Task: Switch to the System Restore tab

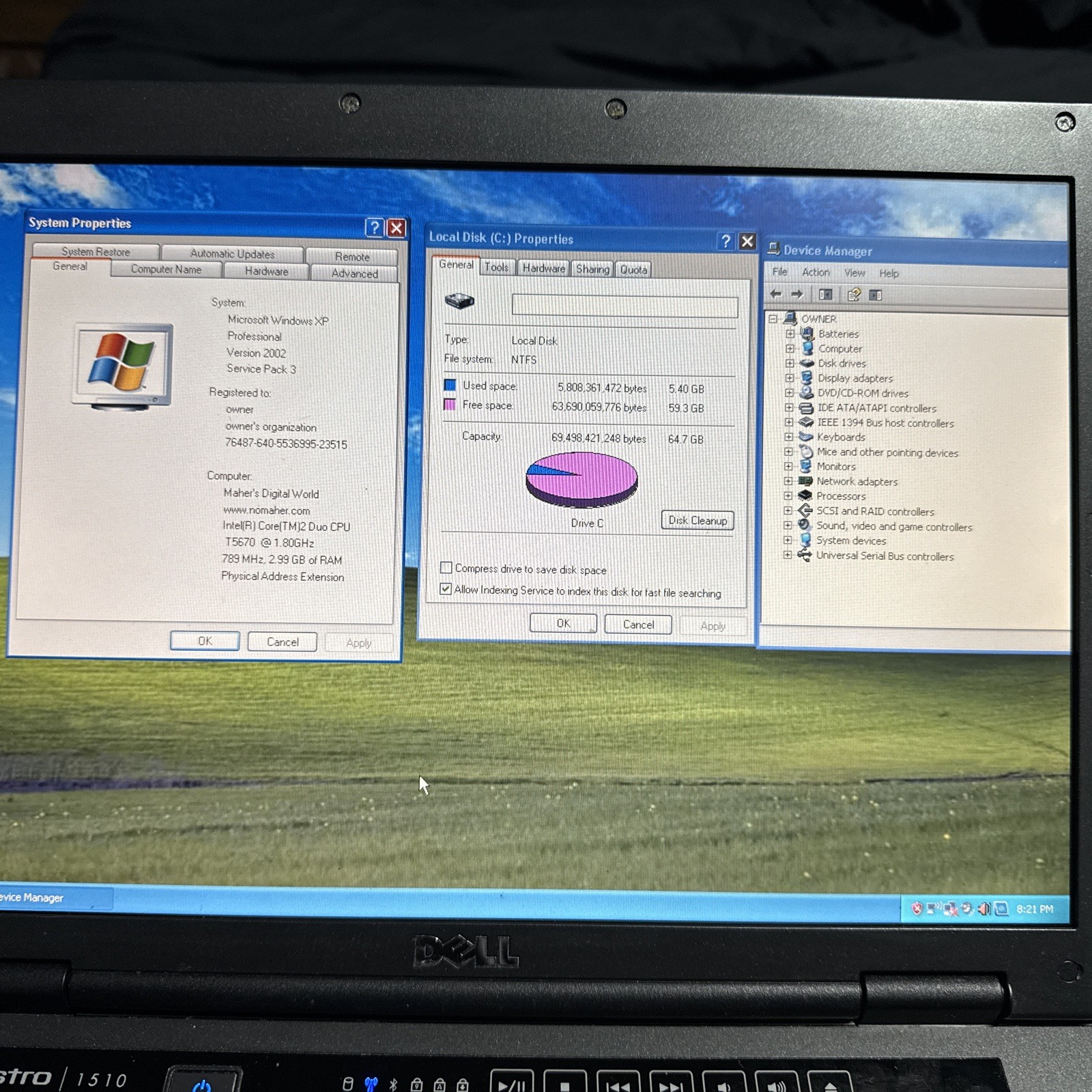Action: pos(96,252)
